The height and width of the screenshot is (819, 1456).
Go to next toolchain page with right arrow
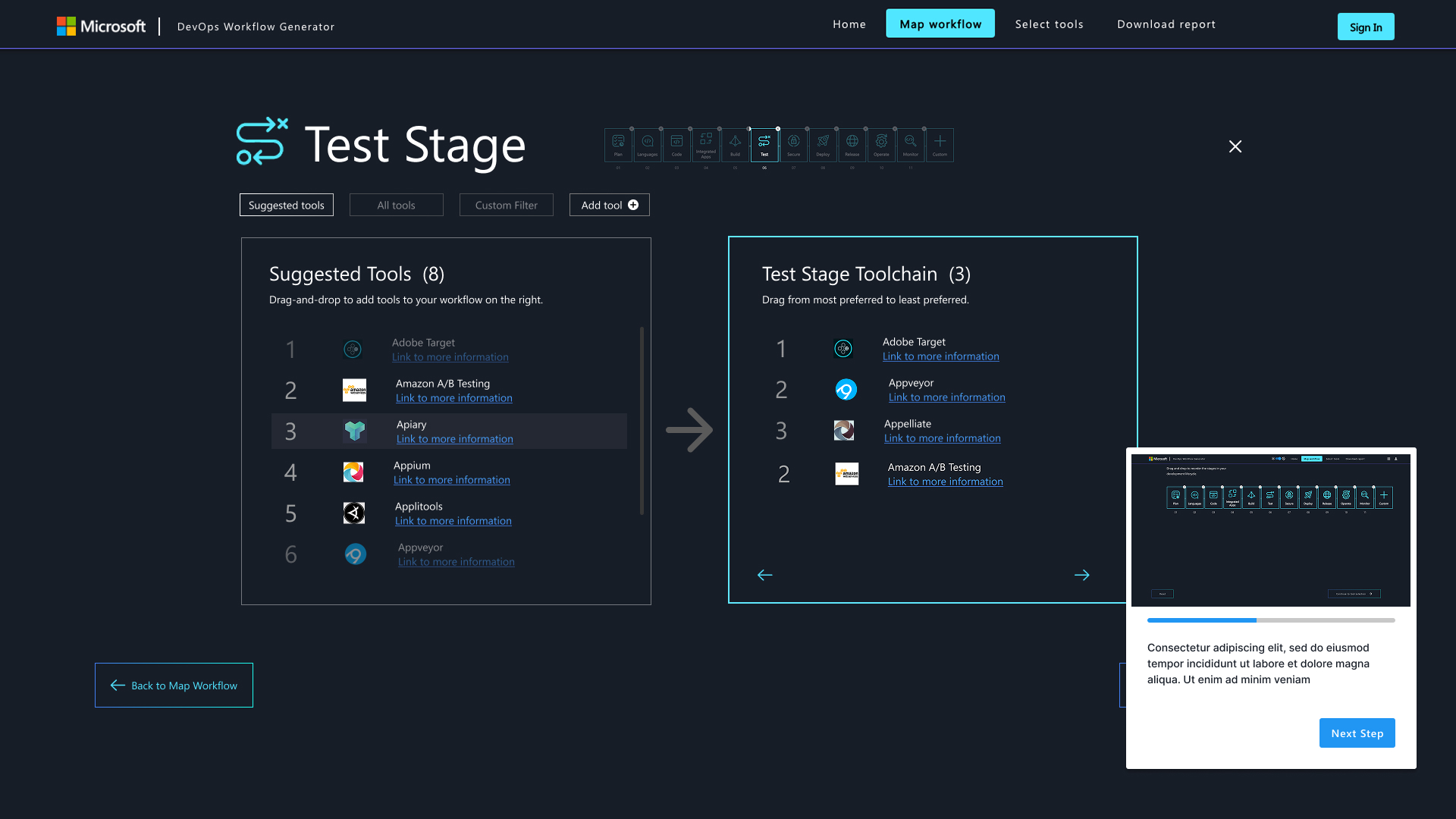point(1082,575)
